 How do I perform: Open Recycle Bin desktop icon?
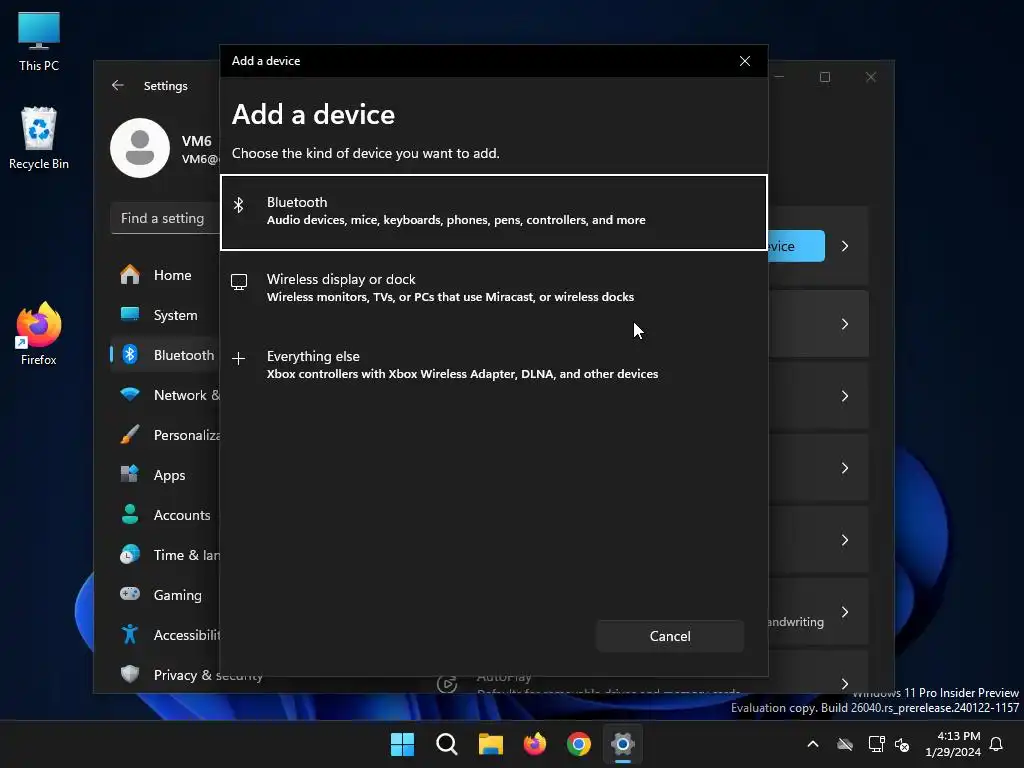39,138
